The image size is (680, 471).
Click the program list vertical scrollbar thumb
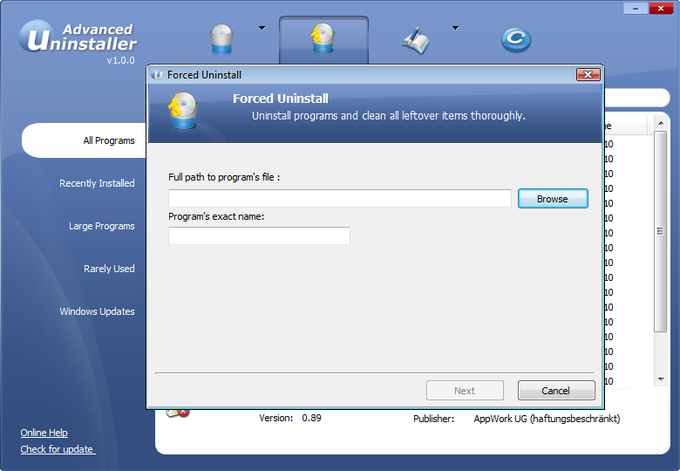click(x=660, y=231)
